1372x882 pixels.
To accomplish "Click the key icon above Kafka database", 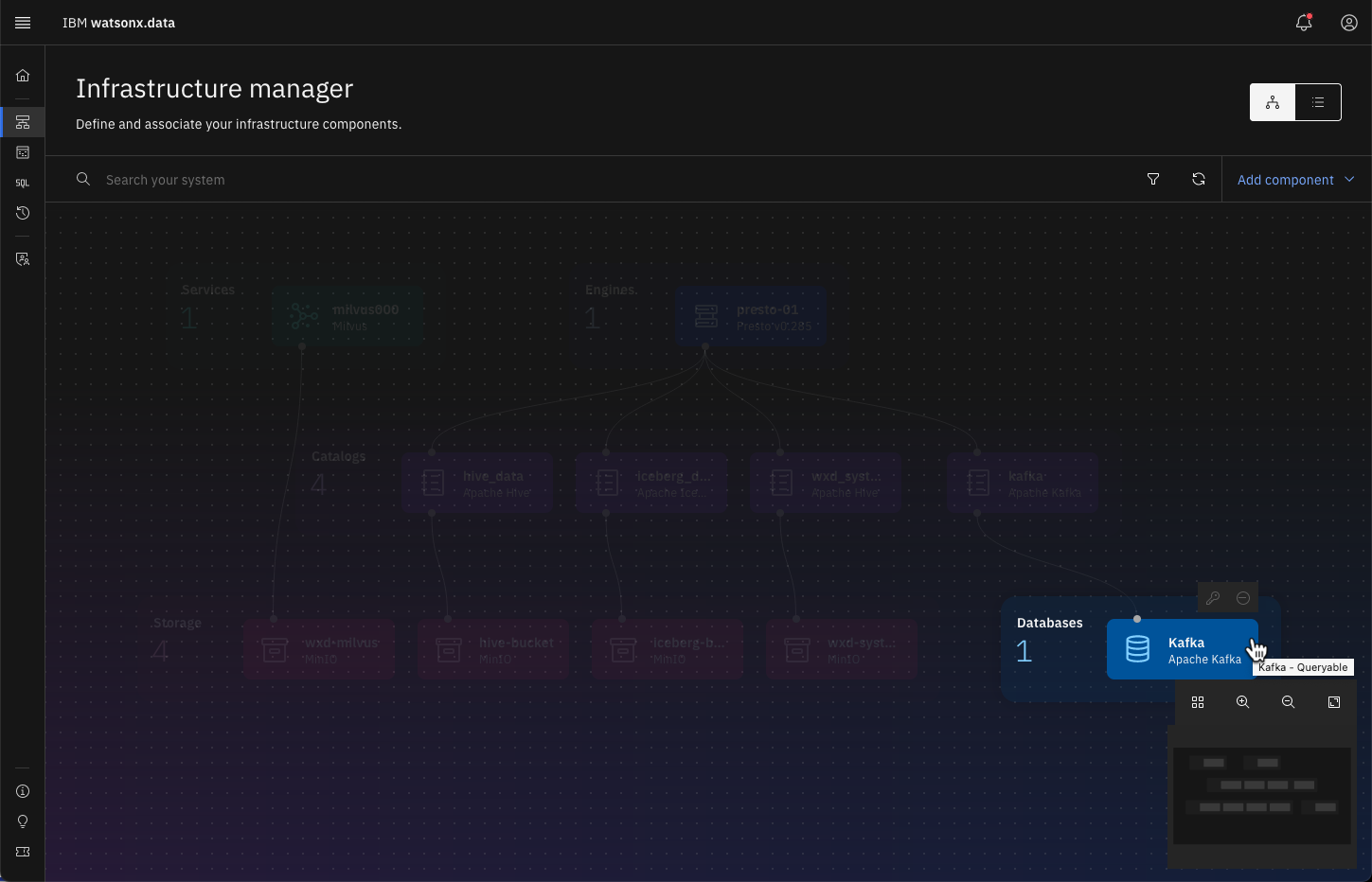I will pyautogui.click(x=1213, y=598).
